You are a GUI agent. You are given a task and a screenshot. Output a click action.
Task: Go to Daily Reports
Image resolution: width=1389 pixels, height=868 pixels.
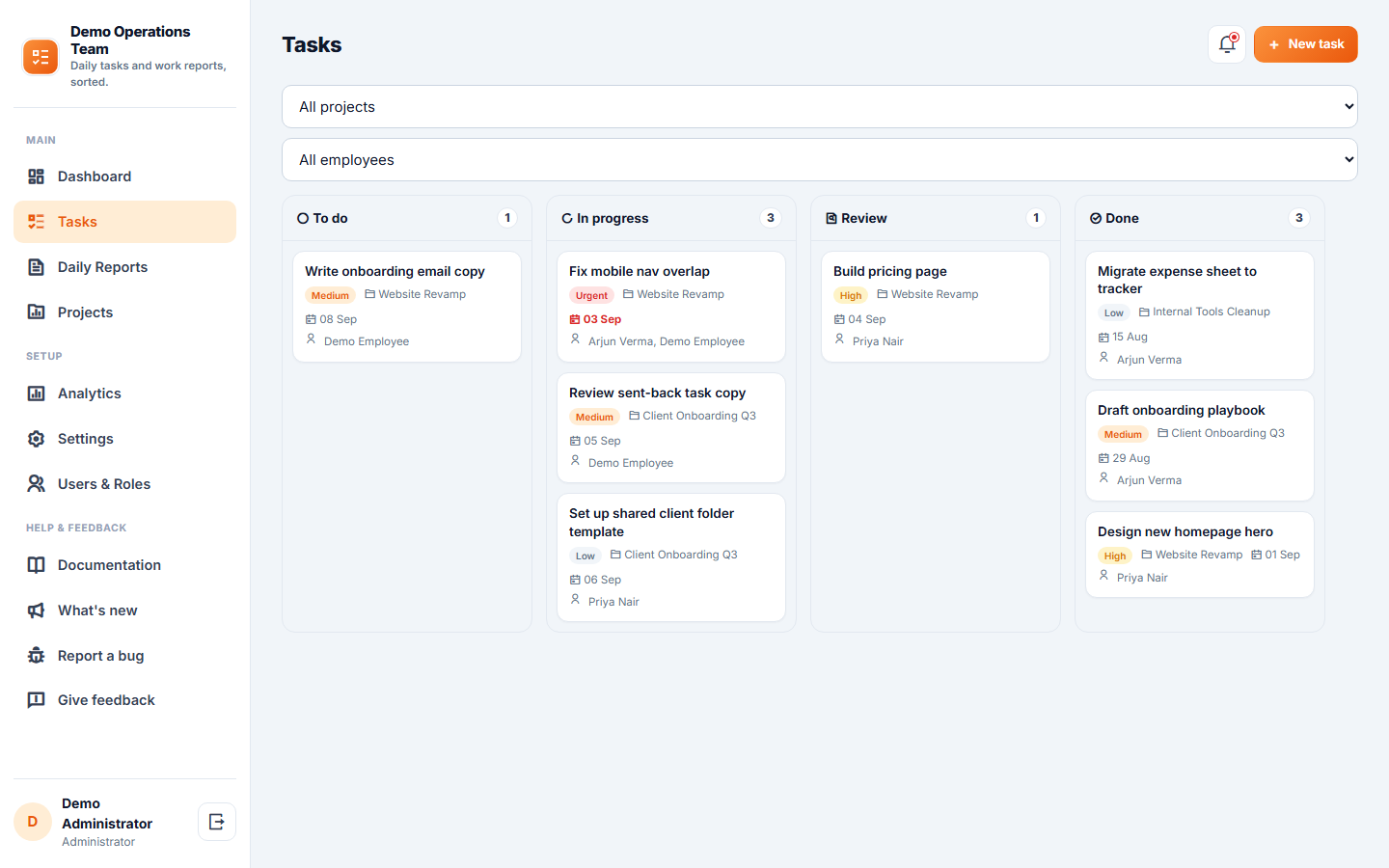pos(124,267)
